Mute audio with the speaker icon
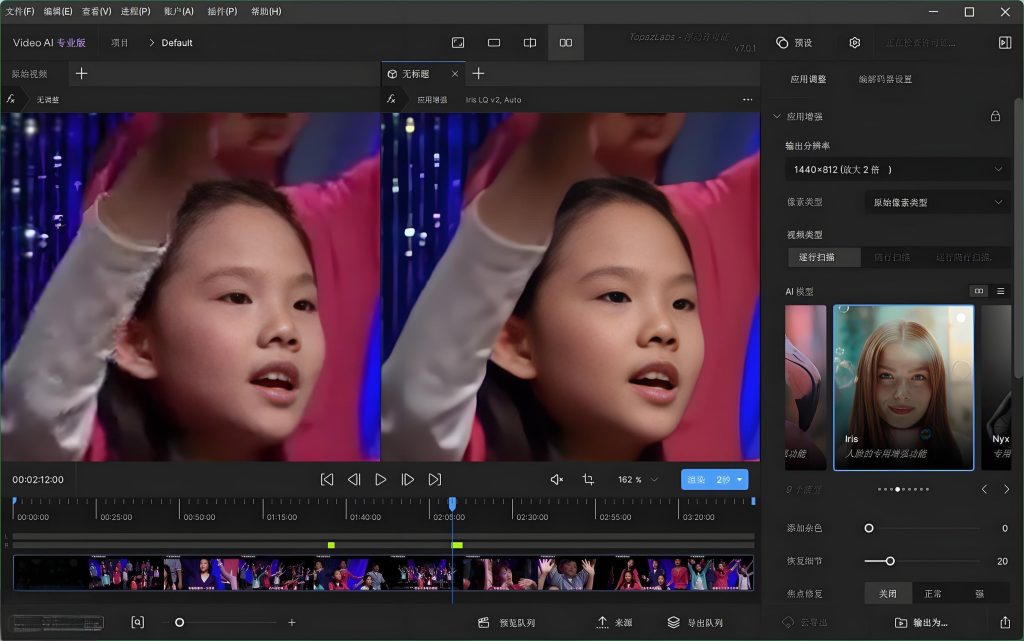The image size is (1024, 641). (559, 479)
